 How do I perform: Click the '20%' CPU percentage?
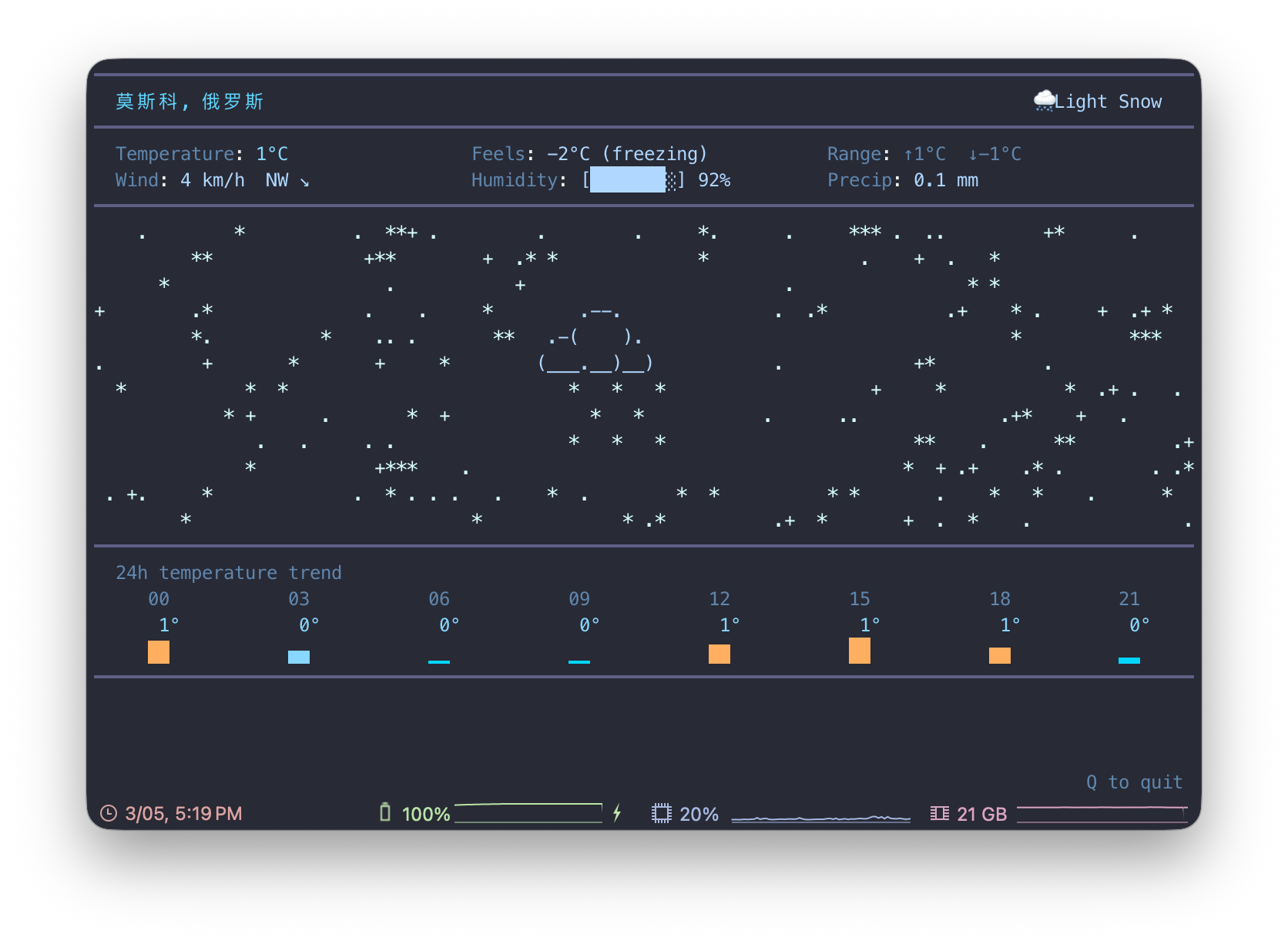(x=699, y=814)
